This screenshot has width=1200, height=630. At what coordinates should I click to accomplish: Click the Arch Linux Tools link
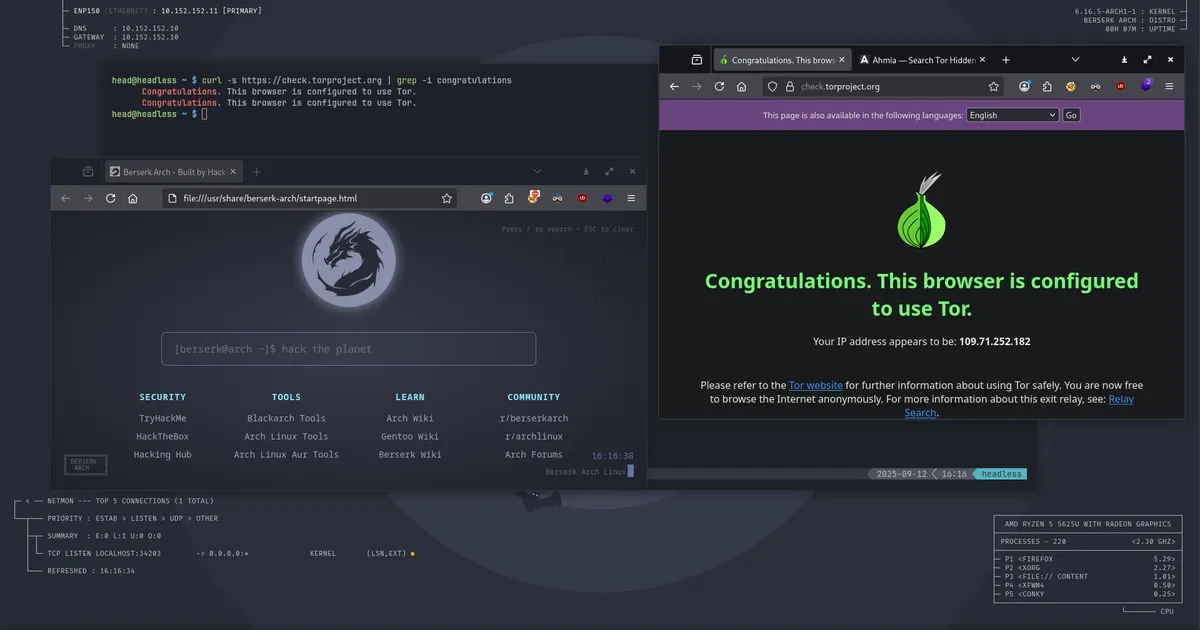point(286,437)
